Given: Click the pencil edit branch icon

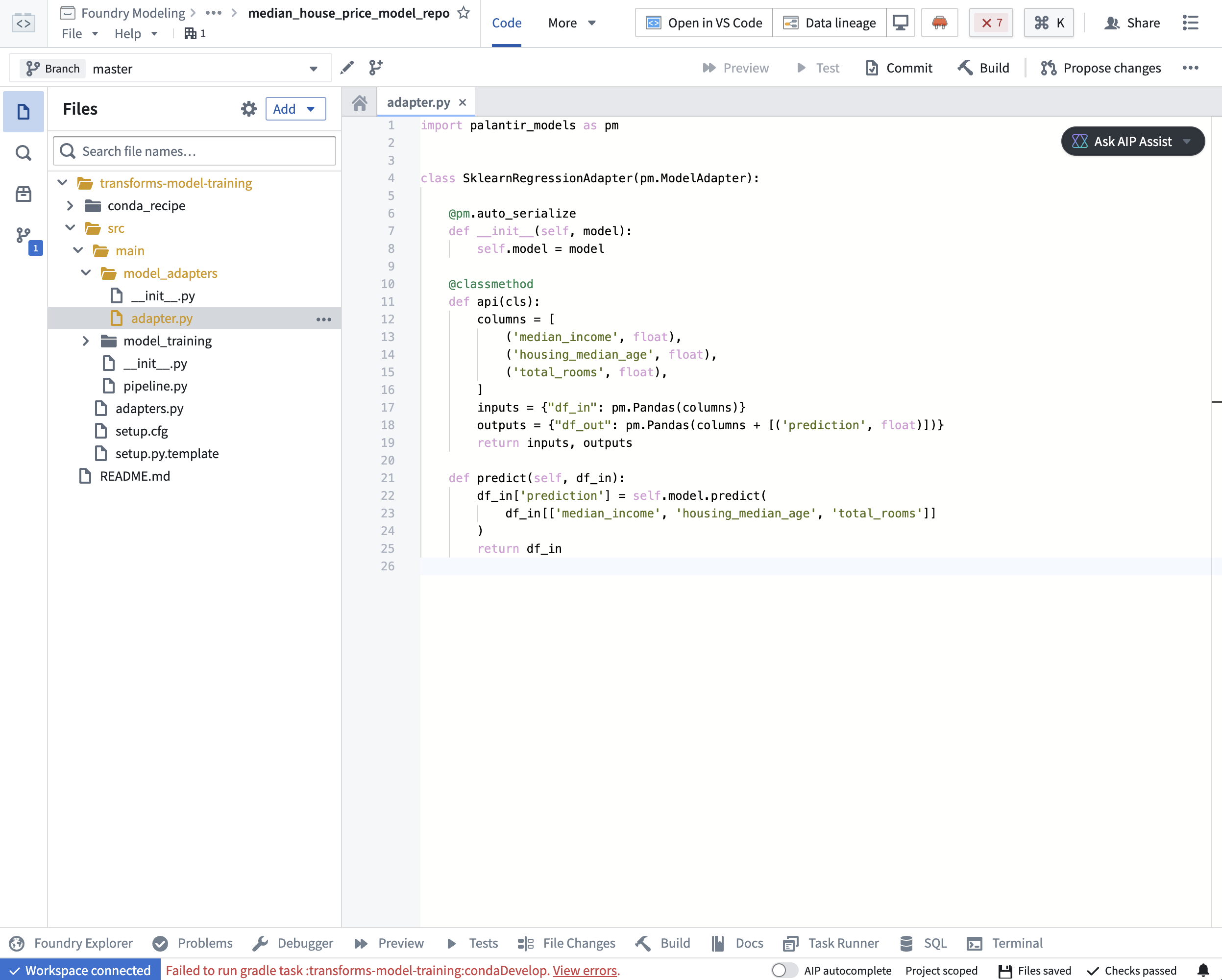Looking at the screenshot, I should click(347, 68).
